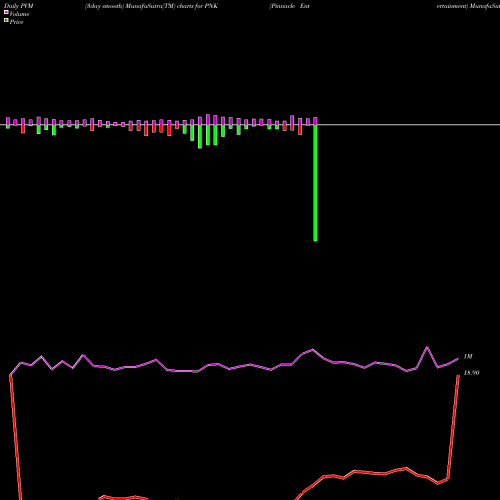The height and width of the screenshot is (500, 500).
Task: Click the tallest green spike bar
Action: (x=315, y=183)
